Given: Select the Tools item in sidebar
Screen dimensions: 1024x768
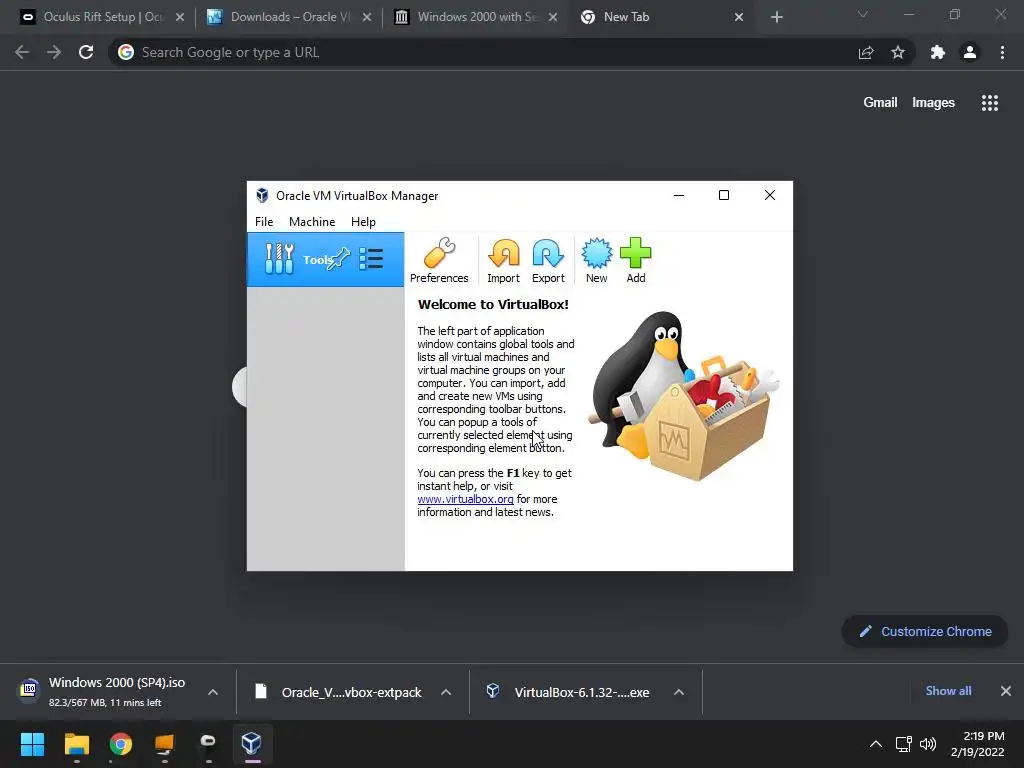Looking at the screenshot, I should coord(325,259).
